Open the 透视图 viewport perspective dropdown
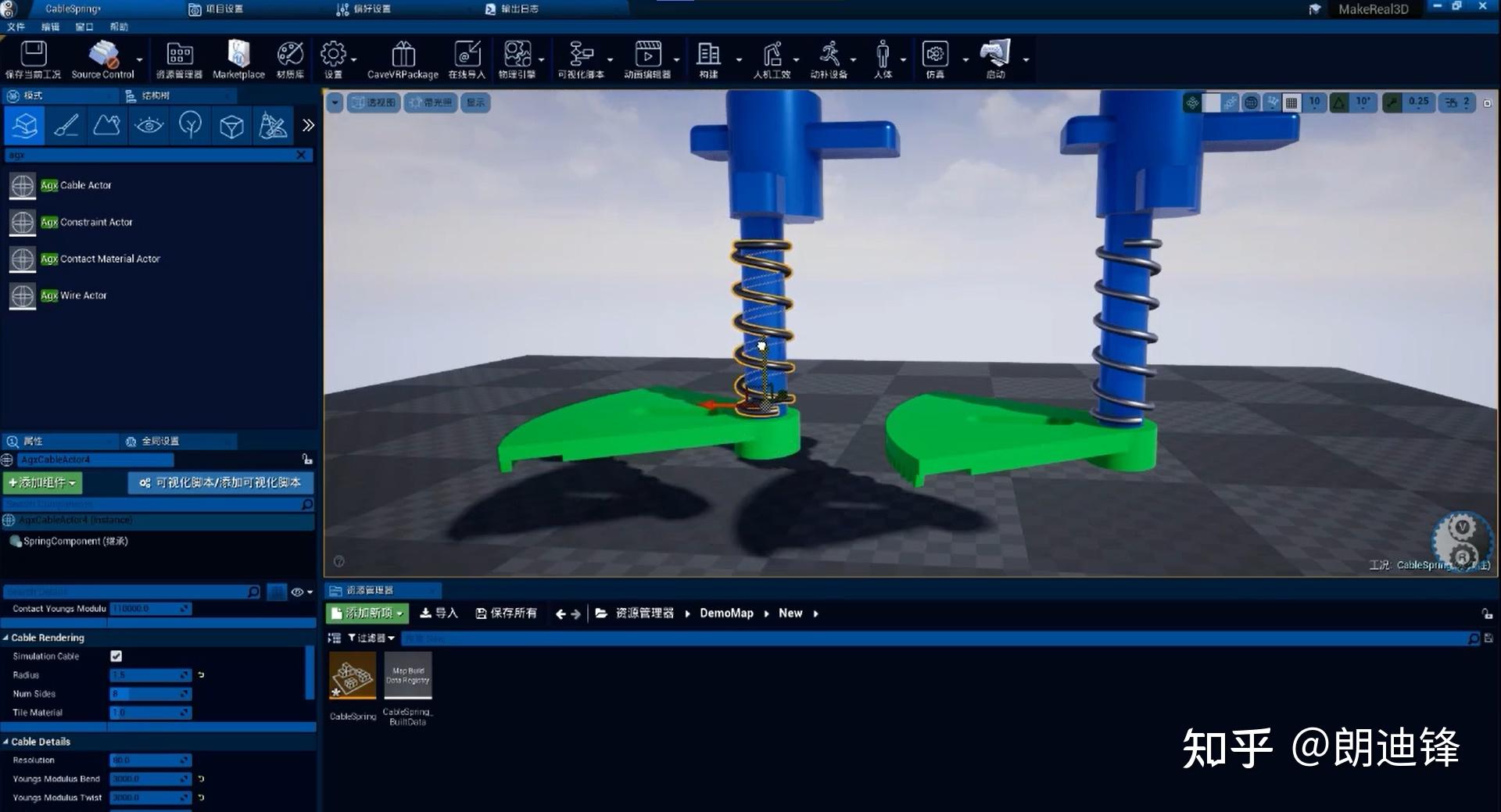The width and height of the screenshot is (1501, 812). pyautogui.click(x=374, y=102)
